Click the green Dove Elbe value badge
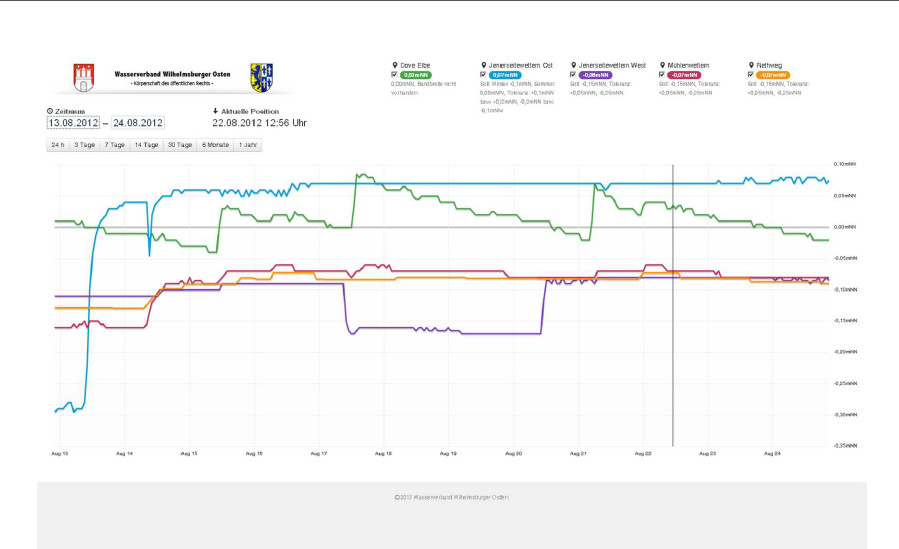899x549 pixels. coord(414,75)
